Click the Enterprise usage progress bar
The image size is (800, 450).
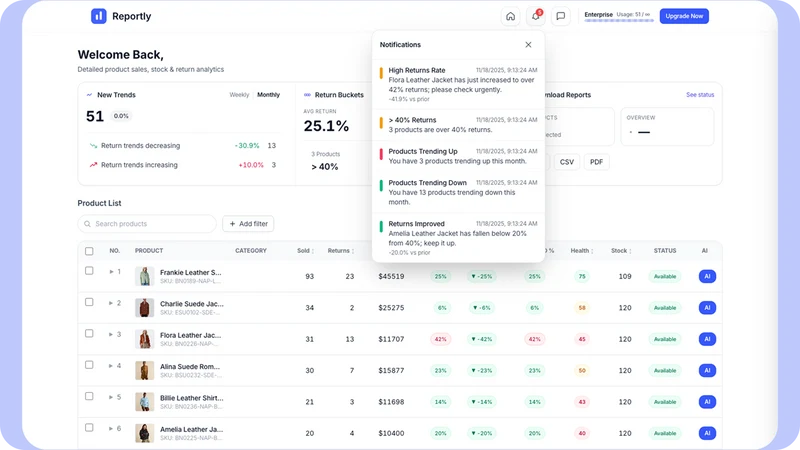pos(619,21)
